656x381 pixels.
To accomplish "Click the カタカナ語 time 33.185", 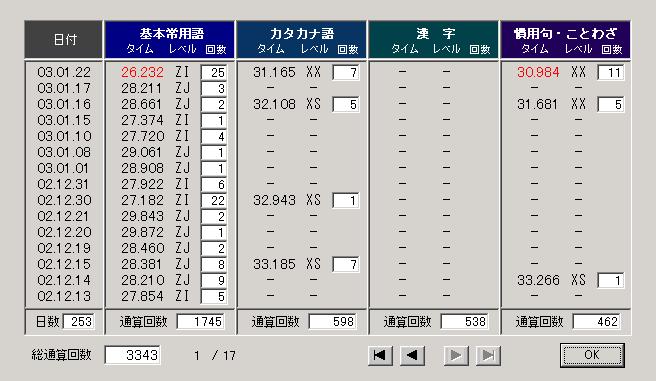I will point(274,264).
